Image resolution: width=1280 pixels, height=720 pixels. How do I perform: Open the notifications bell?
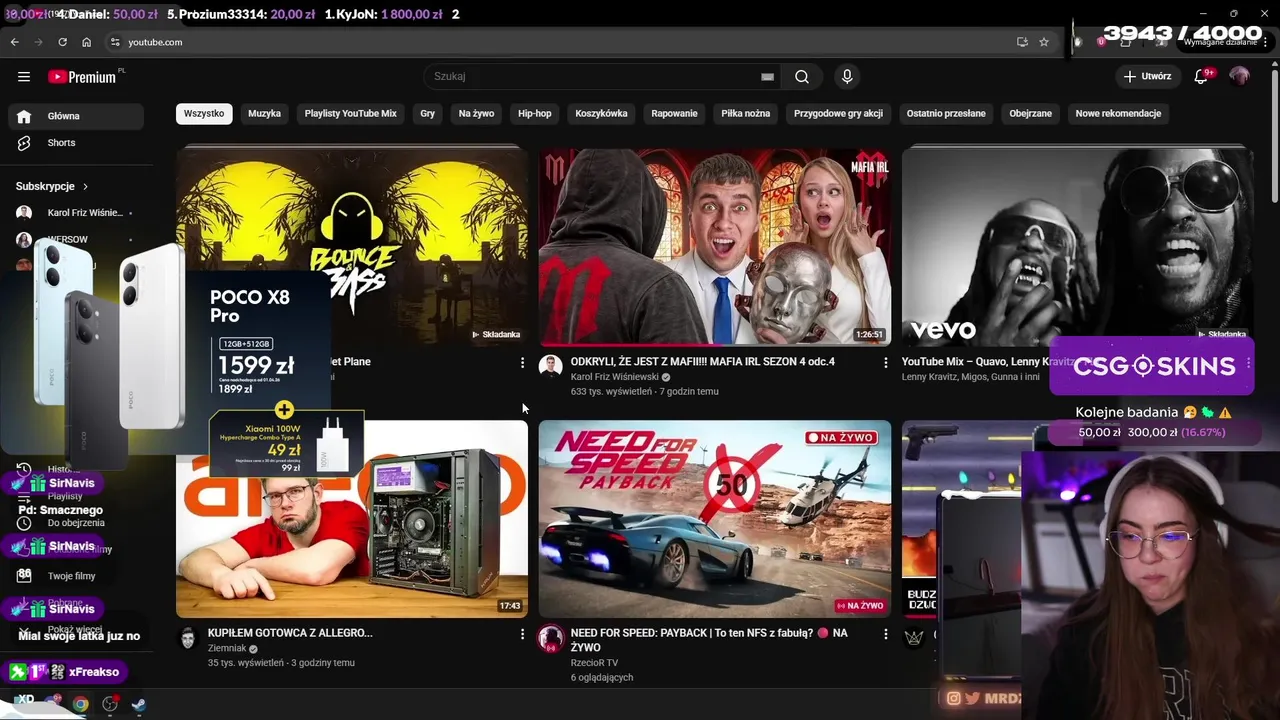[1202, 76]
